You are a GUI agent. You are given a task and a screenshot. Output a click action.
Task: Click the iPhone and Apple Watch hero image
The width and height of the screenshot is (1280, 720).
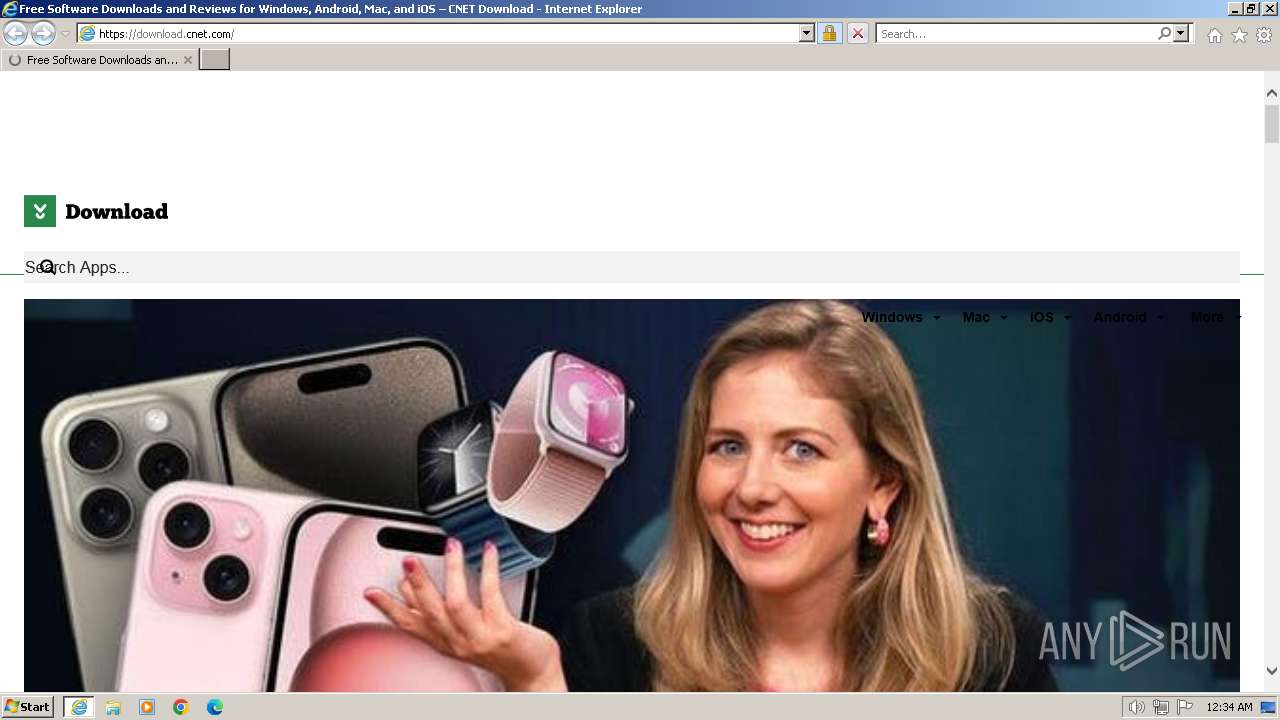point(632,495)
